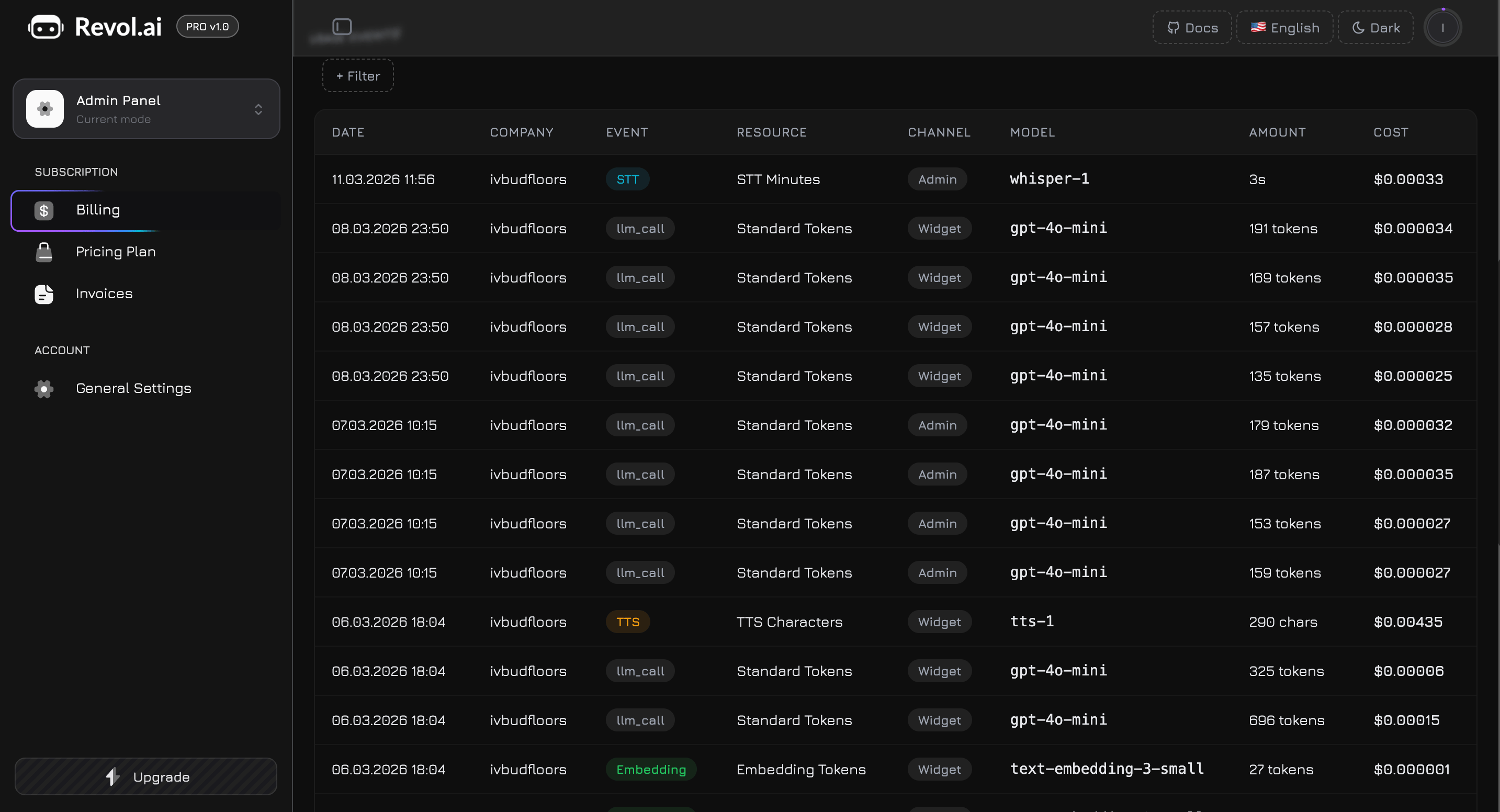Screen dimensions: 1500x812
Task: Click the CHANNEL column header
Action: [x=939, y=132]
